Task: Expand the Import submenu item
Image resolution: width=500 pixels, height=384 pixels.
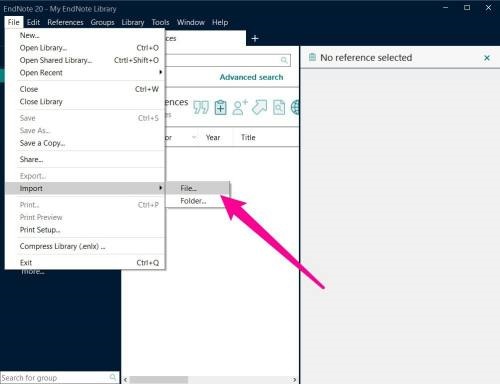Action: pyautogui.click(x=85, y=188)
